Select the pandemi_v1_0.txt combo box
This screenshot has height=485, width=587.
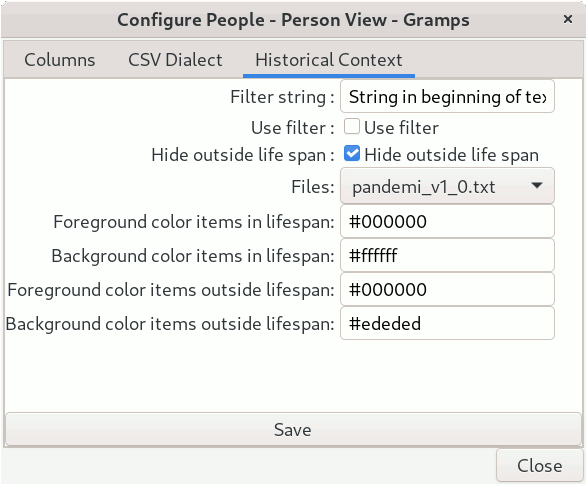click(447, 186)
